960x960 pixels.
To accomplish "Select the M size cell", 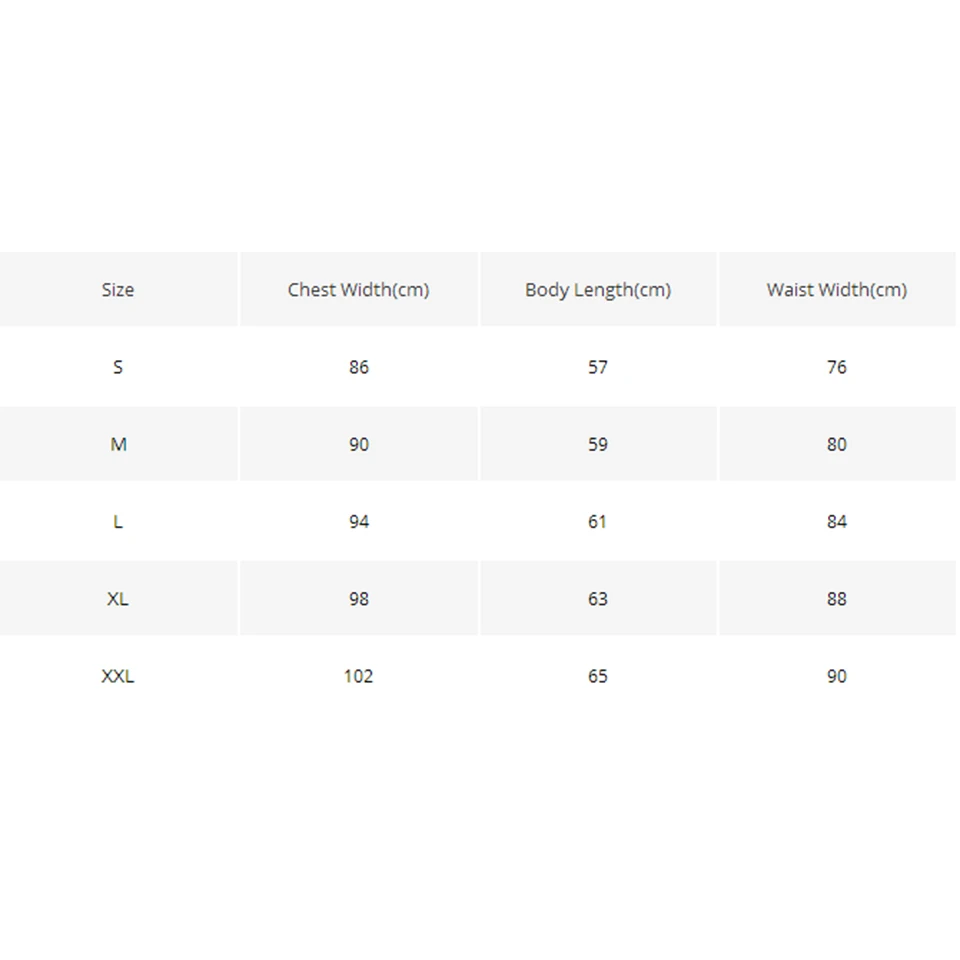I will click(x=118, y=444).
